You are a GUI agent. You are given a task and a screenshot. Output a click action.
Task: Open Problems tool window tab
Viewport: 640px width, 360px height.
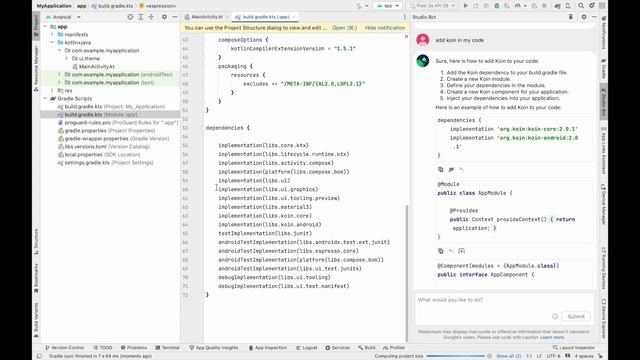tap(133, 348)
